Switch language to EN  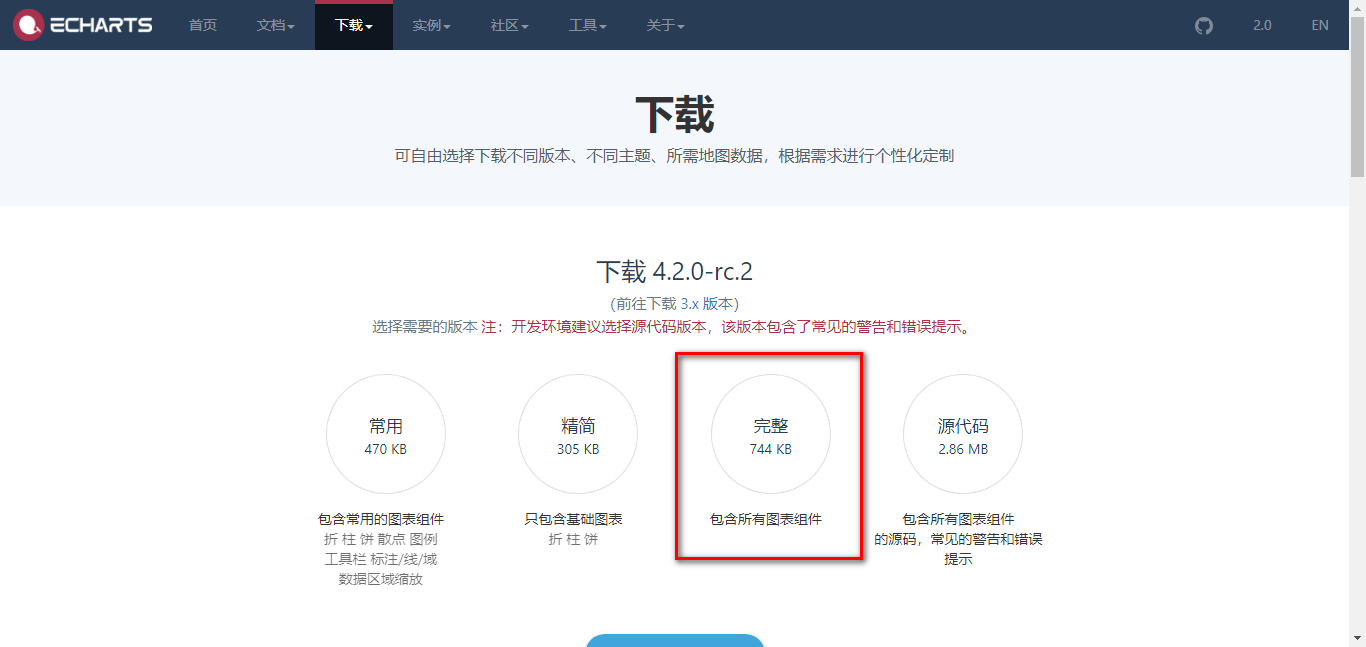point(1320,25)
